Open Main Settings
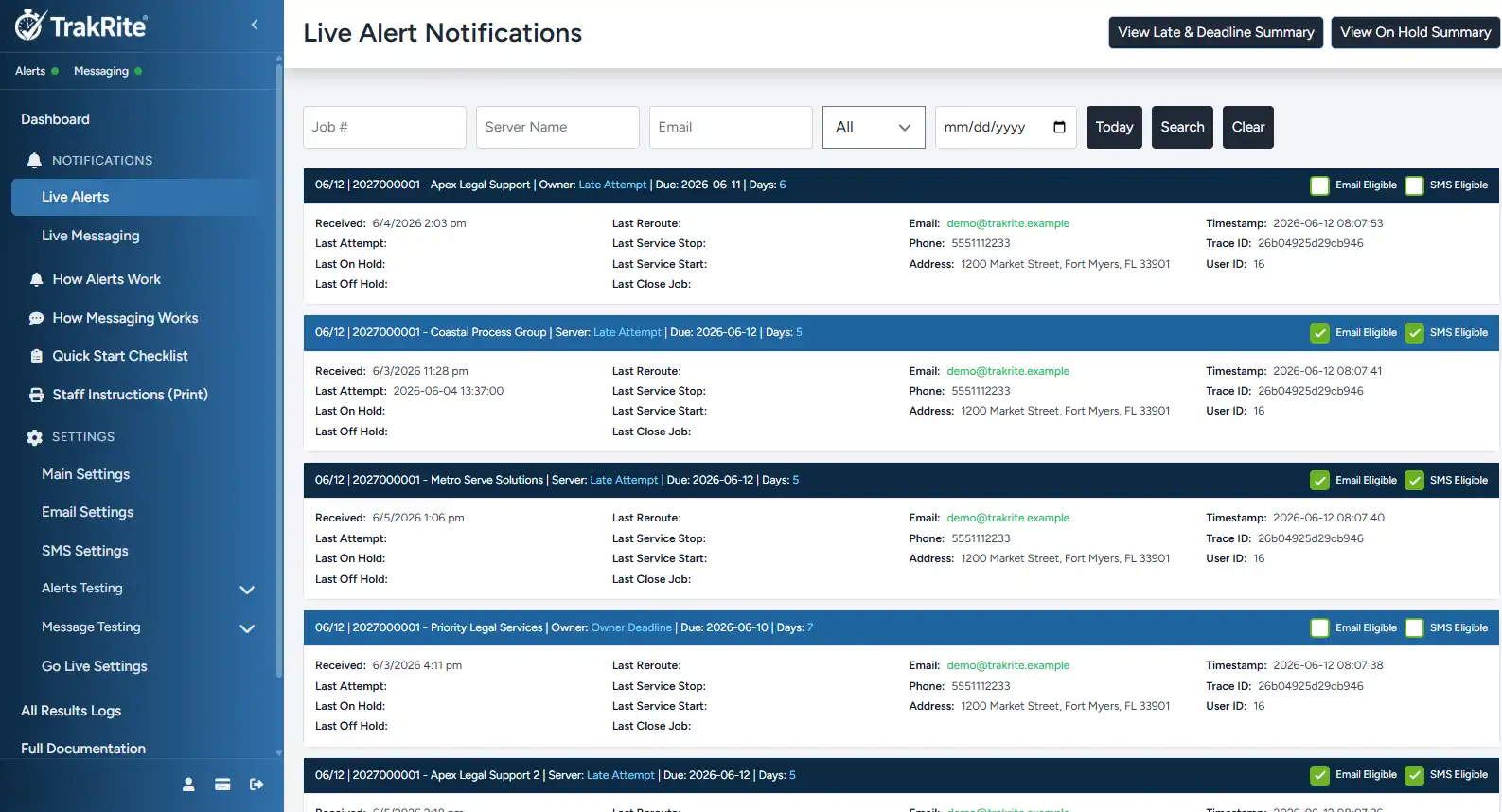Screen dimensions: 1502x812 point(85,474)
